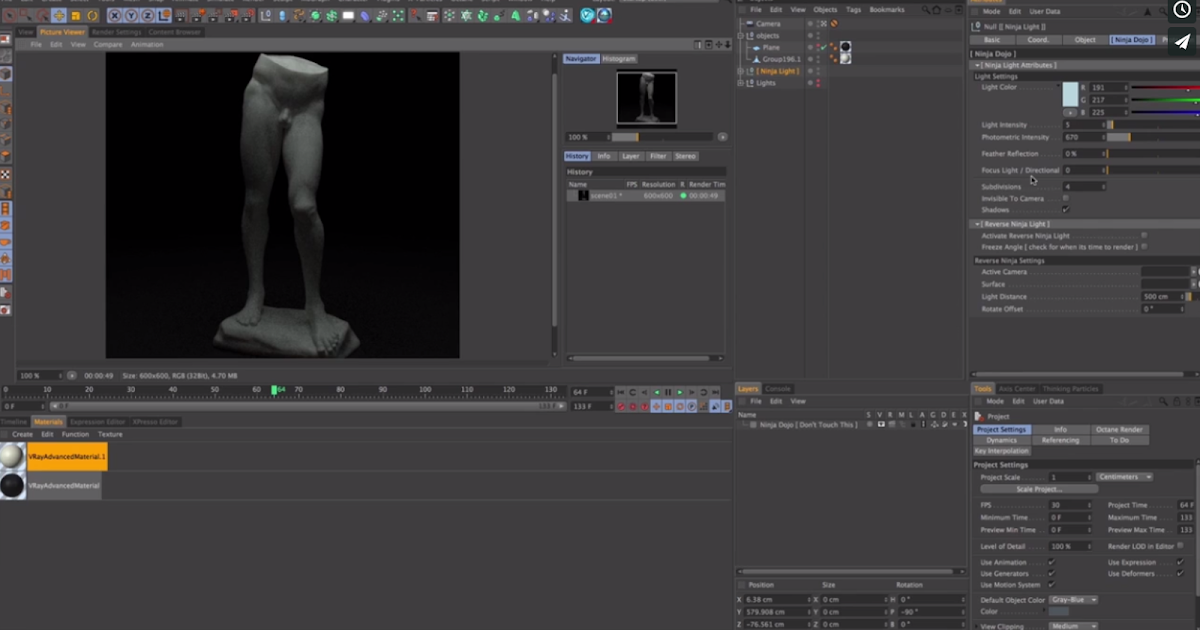Viewport: 1200px width, 630px height.
Task: Select the VRayAdvancedMaterial.1 material thumbnail
Action: [x=12, y=456]
